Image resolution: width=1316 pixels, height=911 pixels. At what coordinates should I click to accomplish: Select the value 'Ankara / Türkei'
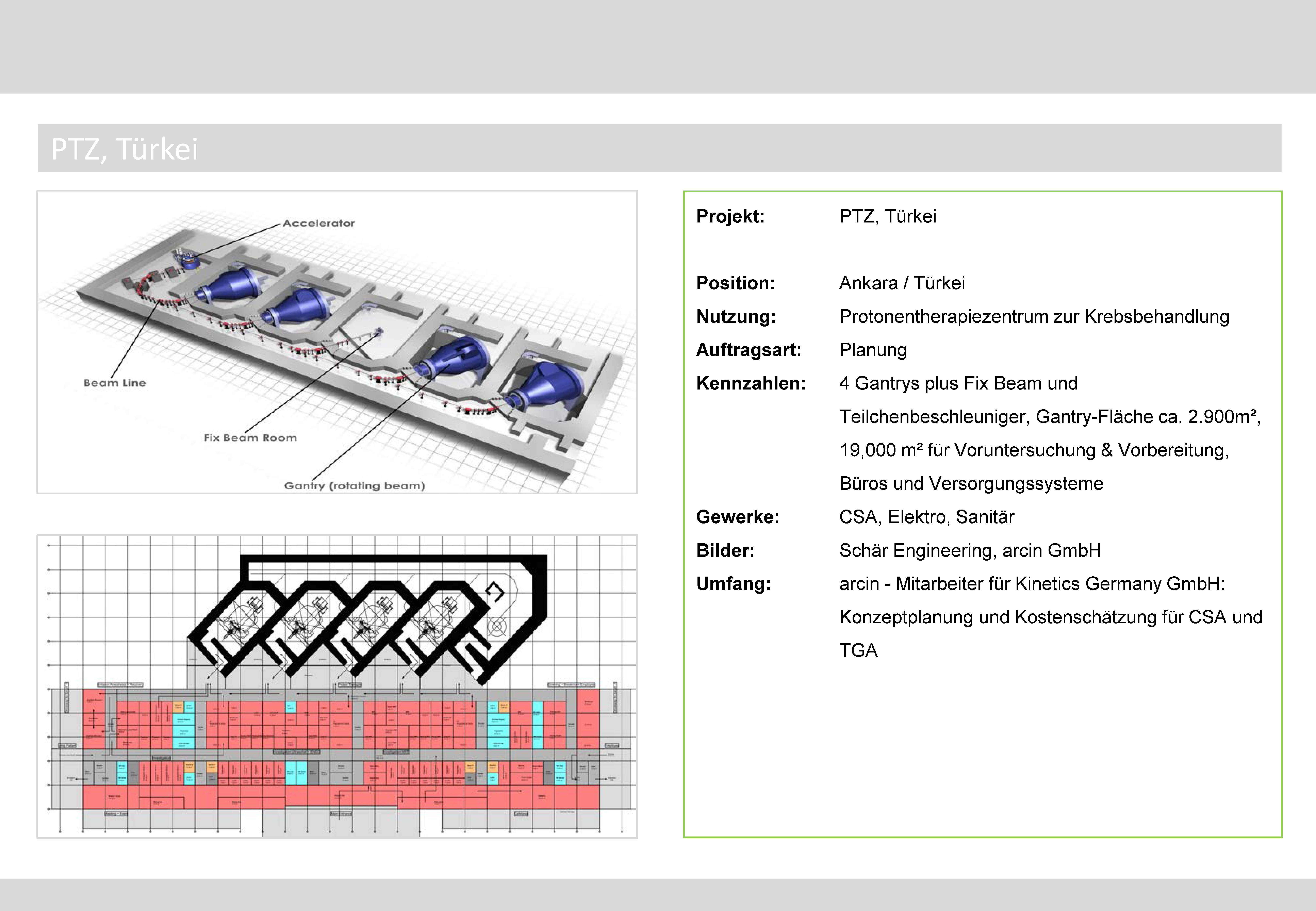pyautogui.click(x=902, y=283)
